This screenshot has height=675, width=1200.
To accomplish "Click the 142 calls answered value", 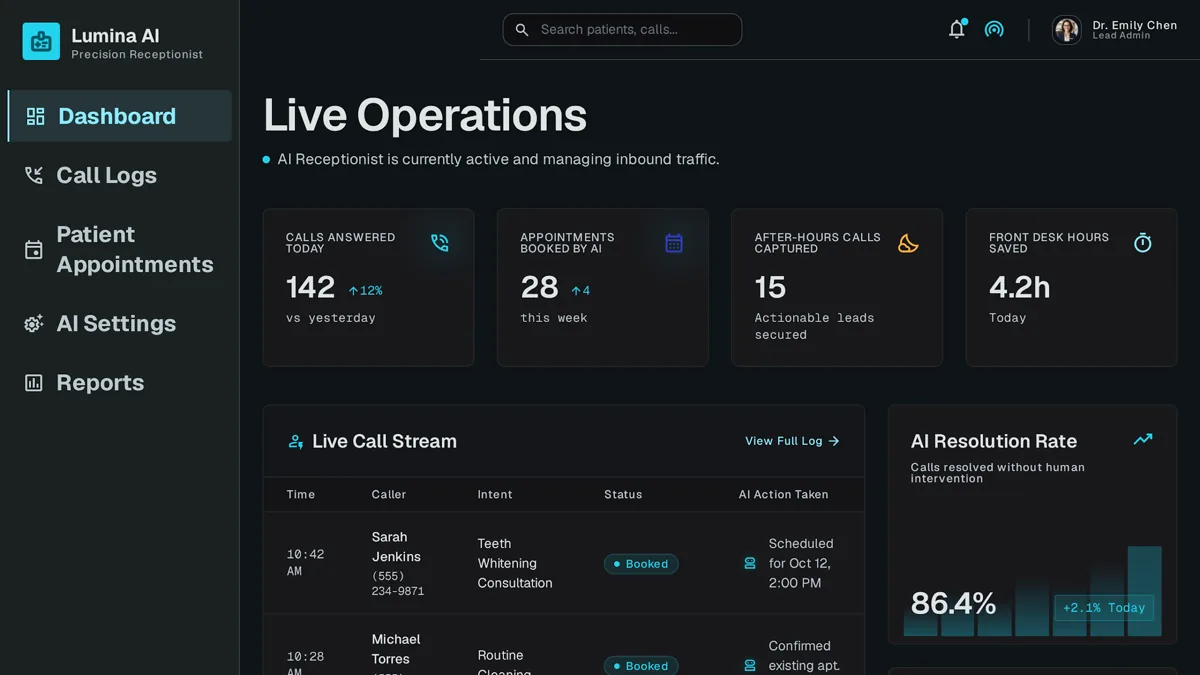I will (x=310, y=288).
